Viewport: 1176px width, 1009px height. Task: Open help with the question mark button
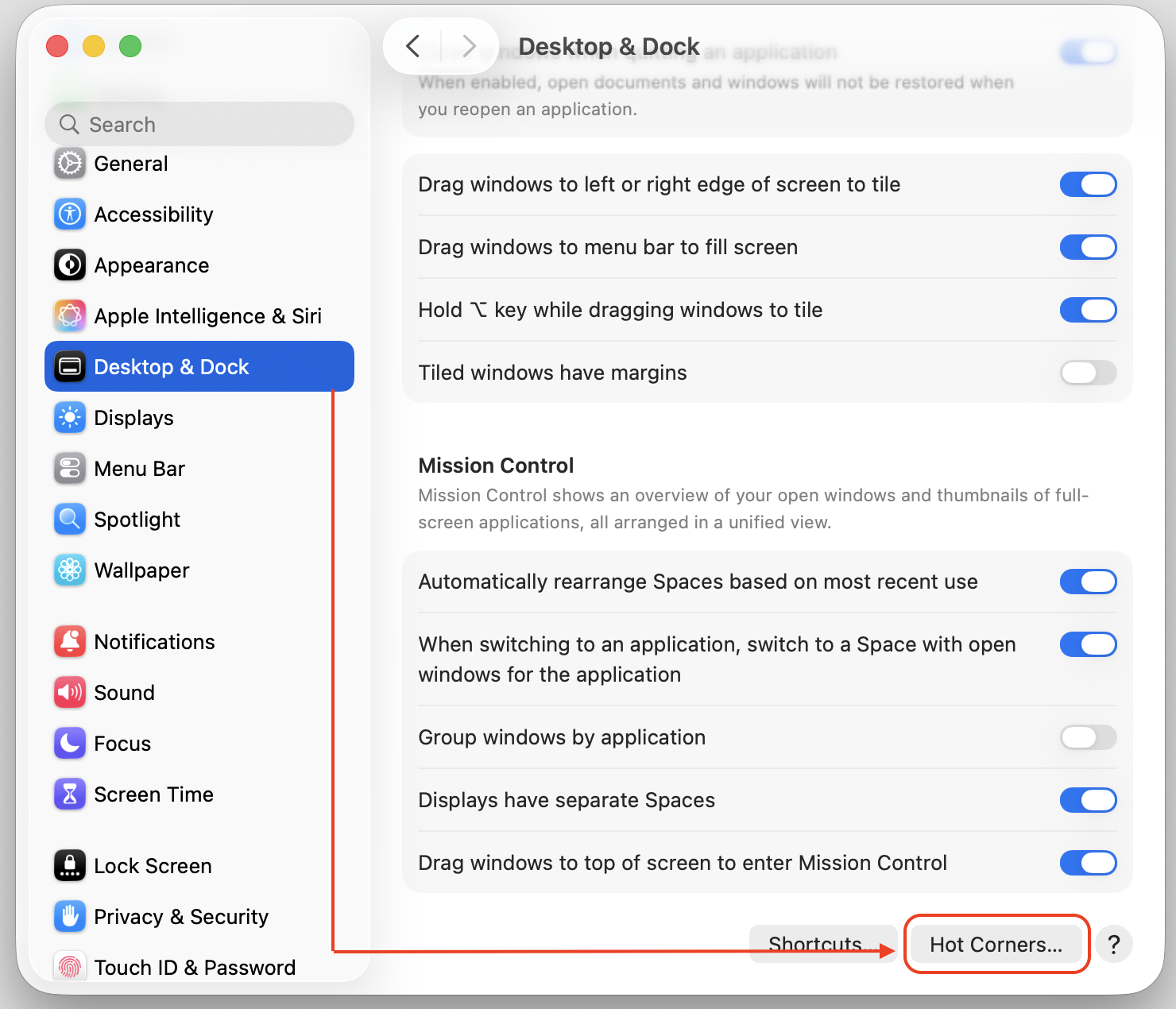click(1114, 945)
